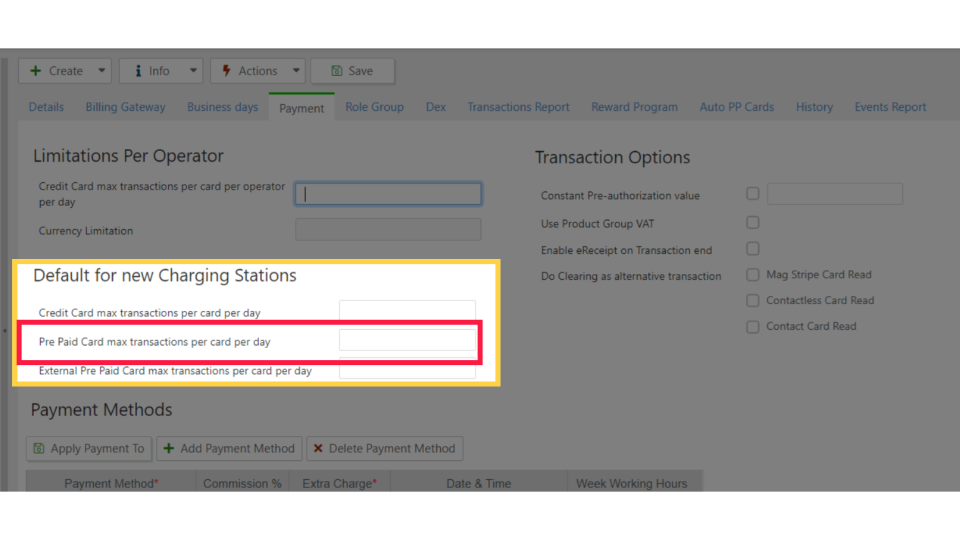Open the Info dropdown arrow
Viewport: 960px width, 540px height.
point(193,71)
